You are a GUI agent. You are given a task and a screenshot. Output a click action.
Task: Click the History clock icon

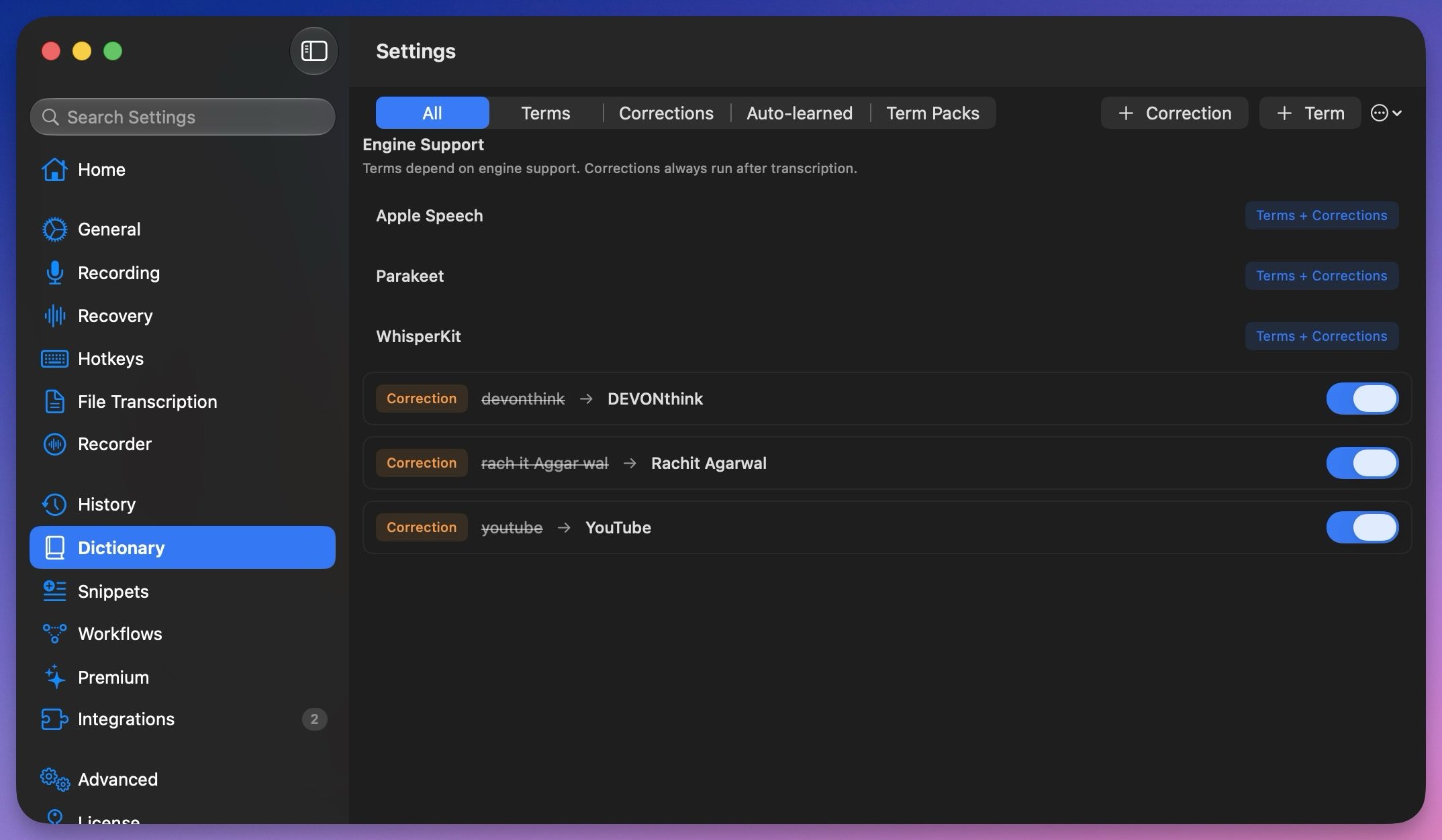pyautogui.click(x=54, y=505)
